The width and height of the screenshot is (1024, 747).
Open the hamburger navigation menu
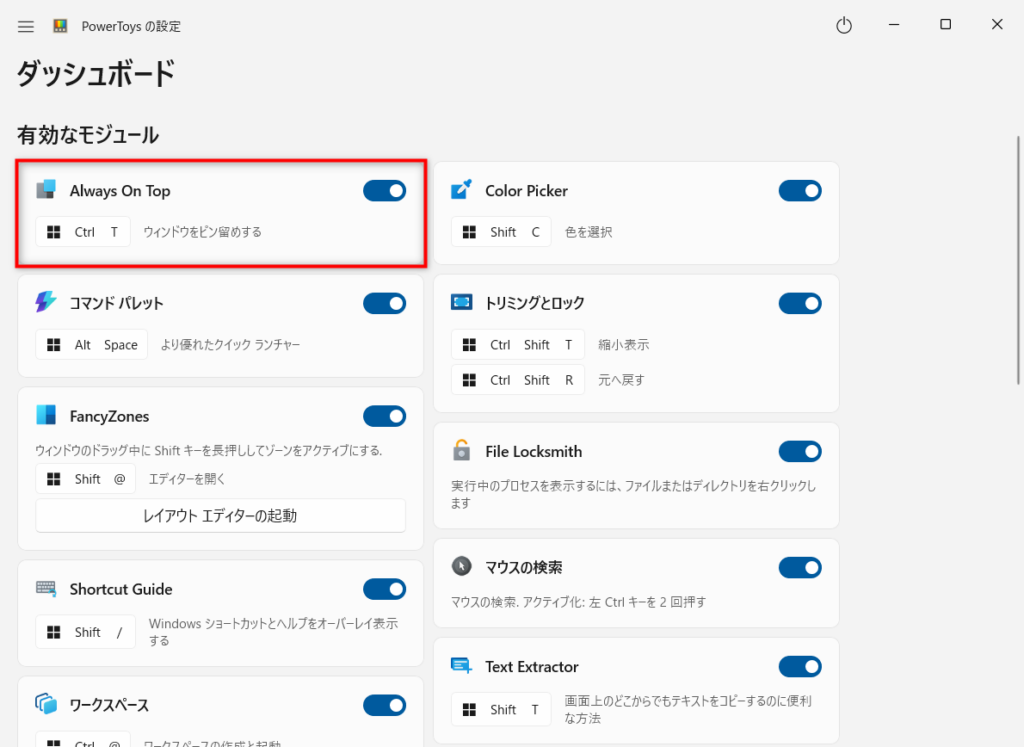(x=25, y=26)
